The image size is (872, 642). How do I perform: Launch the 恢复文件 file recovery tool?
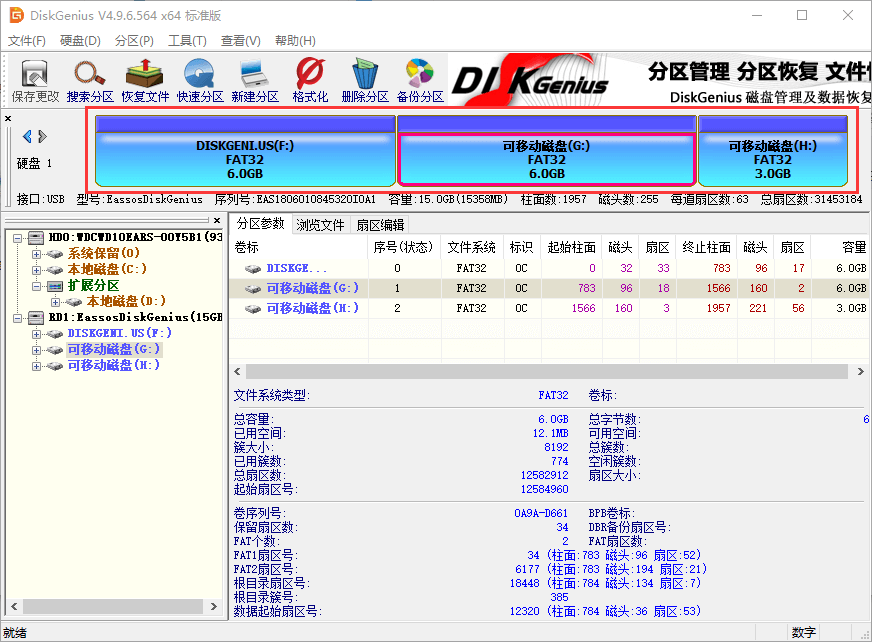[145, 79]
